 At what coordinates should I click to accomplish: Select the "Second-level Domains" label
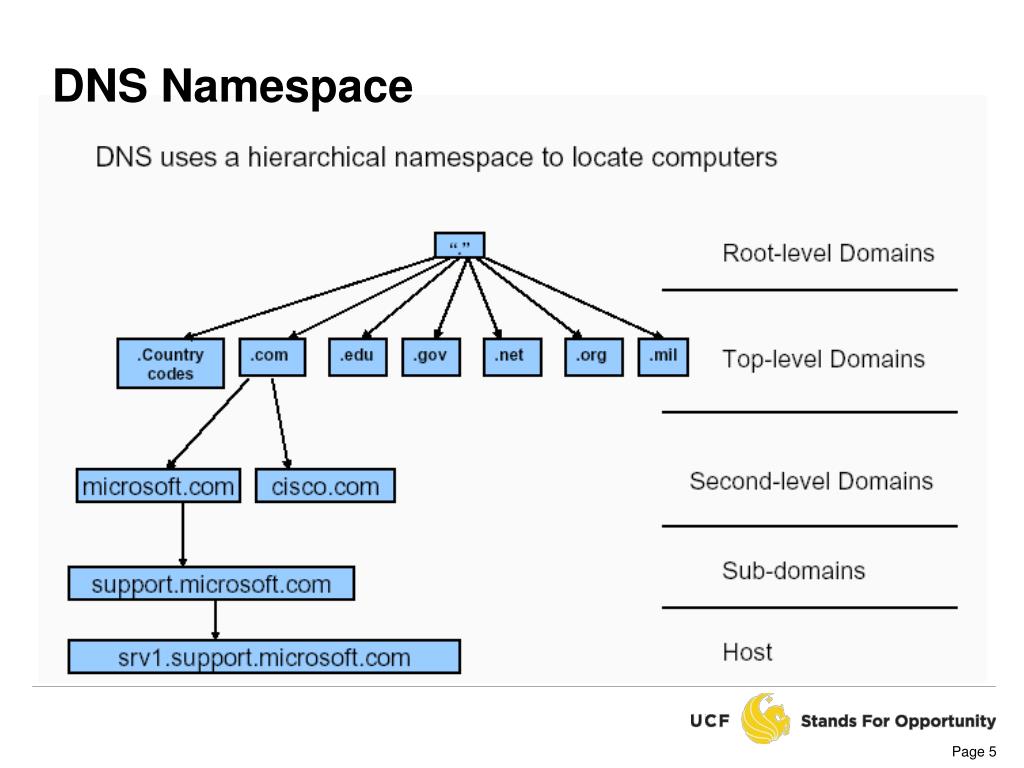811,481
